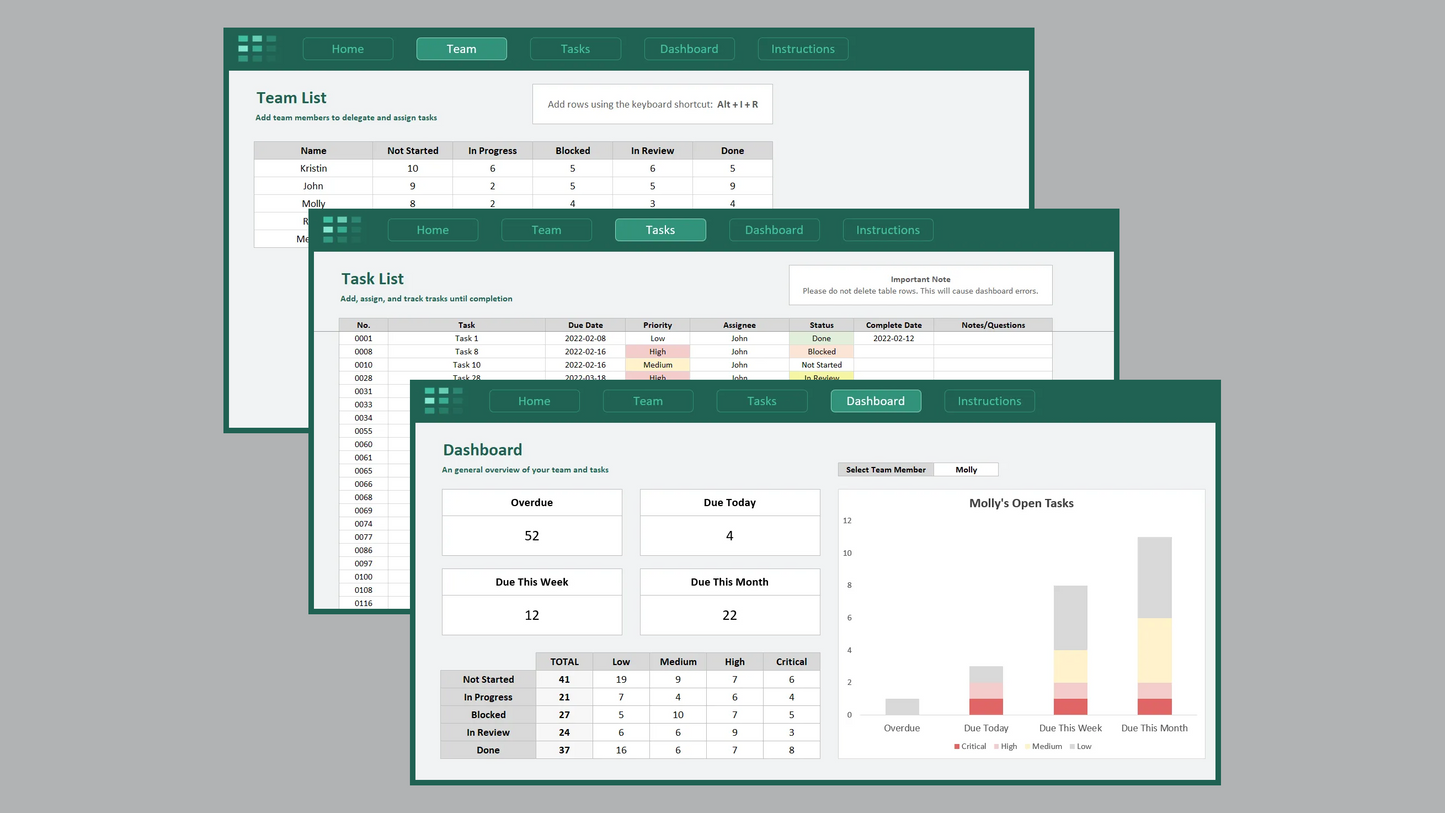Viewport: 1445px width, 813px height.
Task: Open the Instructions tab in the Dashboard window
Action: pyautogui.click(x=989, y=401)
